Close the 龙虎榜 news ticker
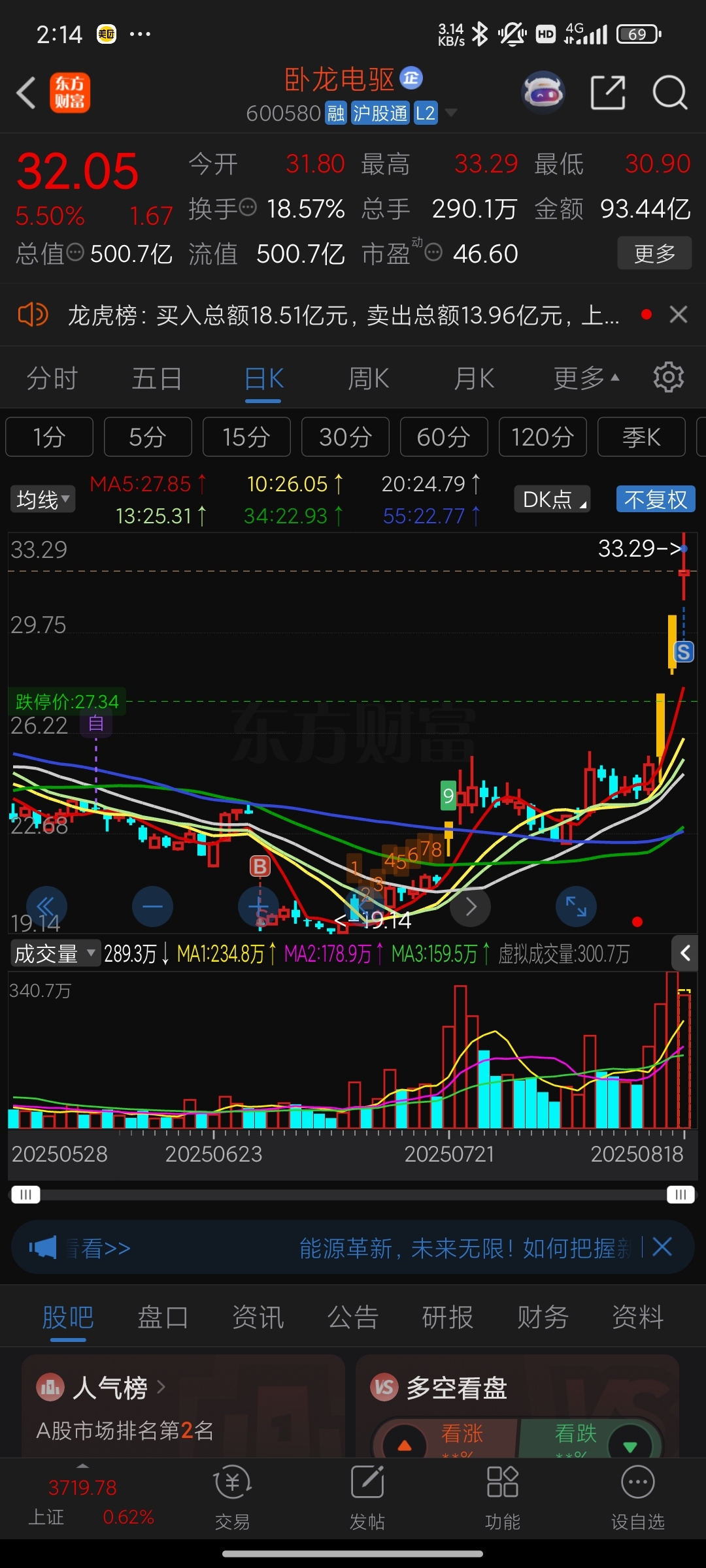Image resolution: width=706 pixels, height=1568 pixels. coord(679,315)
